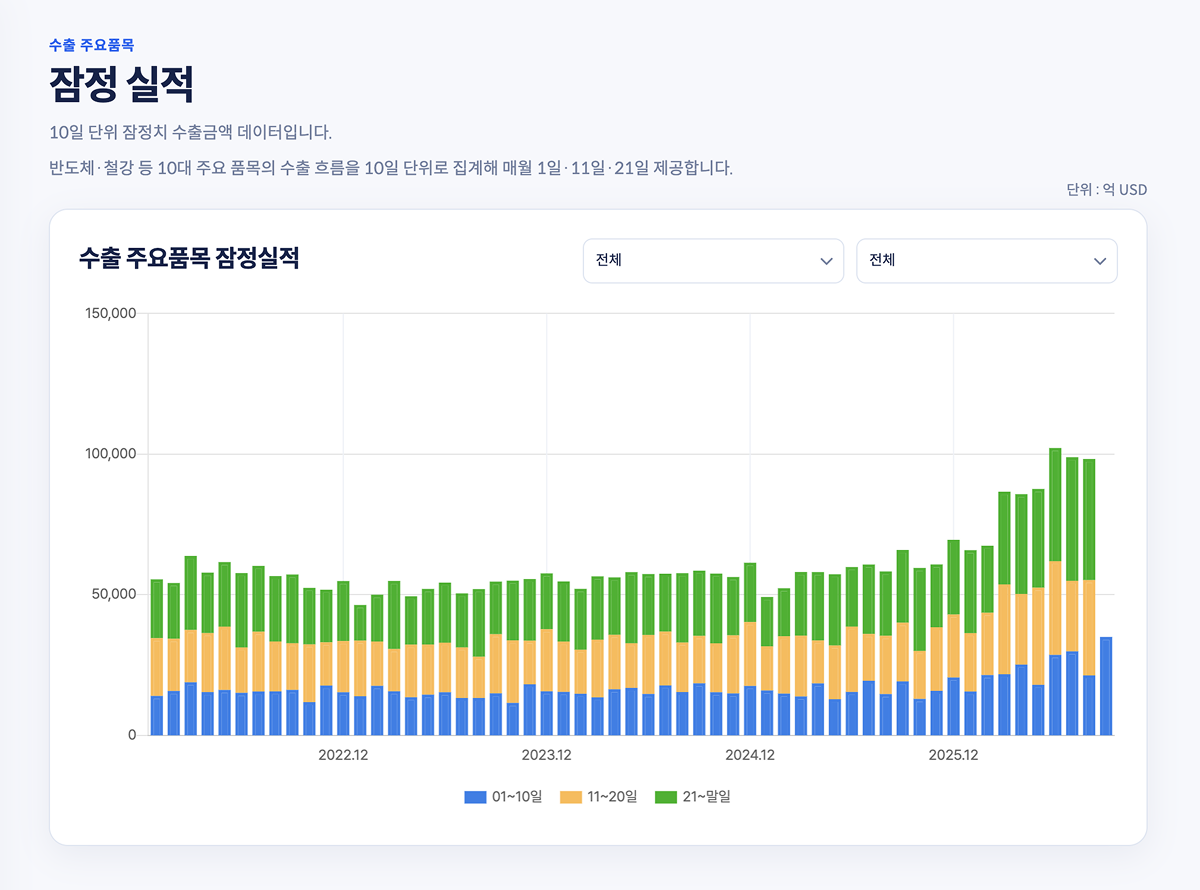The height and width of the screenshot is (890, 1200).
Task: Click the 2022.12 x-axis label
Action: click(343, 755)
